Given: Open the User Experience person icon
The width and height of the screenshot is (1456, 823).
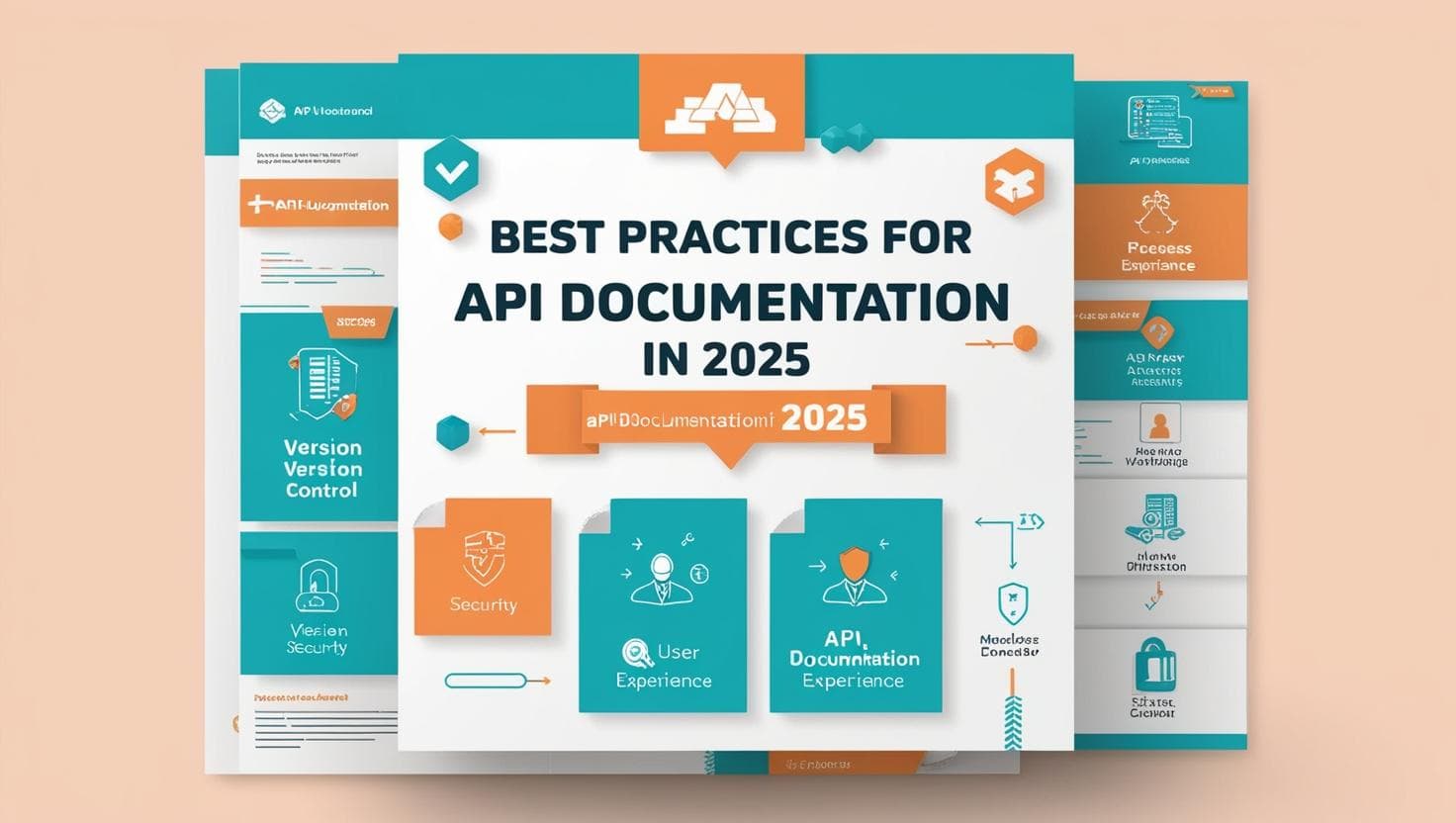Looking at the screenshot, I should pyautogui.click(x=661, y=579).
